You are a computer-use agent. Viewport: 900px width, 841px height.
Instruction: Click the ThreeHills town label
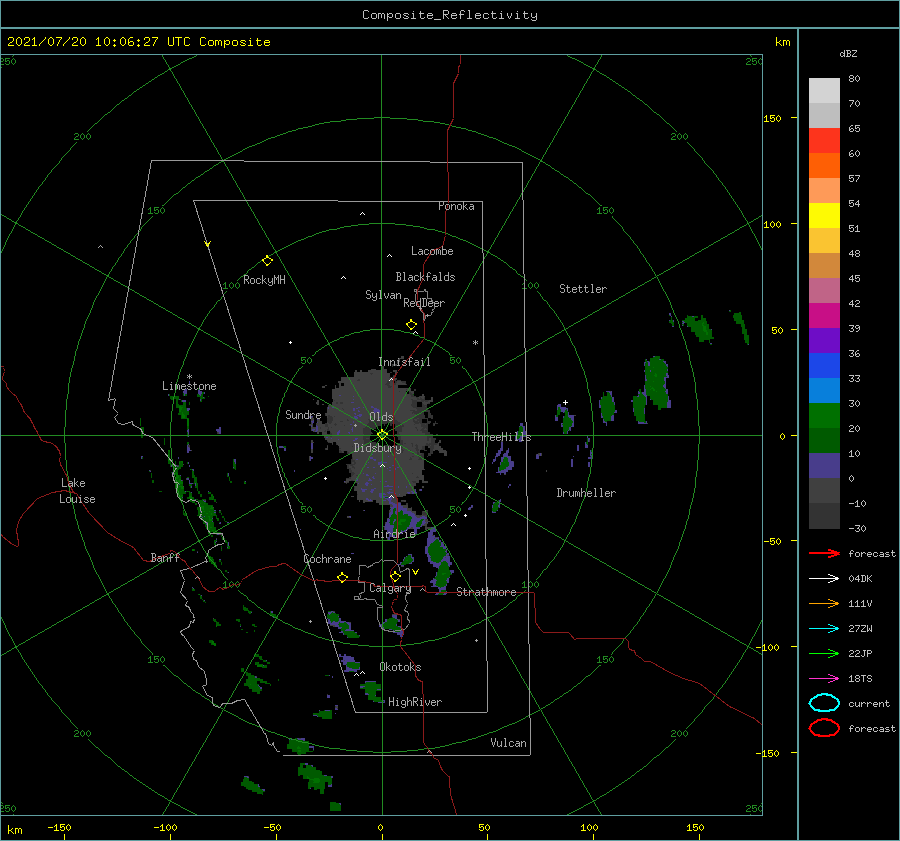tap(502, 437)
